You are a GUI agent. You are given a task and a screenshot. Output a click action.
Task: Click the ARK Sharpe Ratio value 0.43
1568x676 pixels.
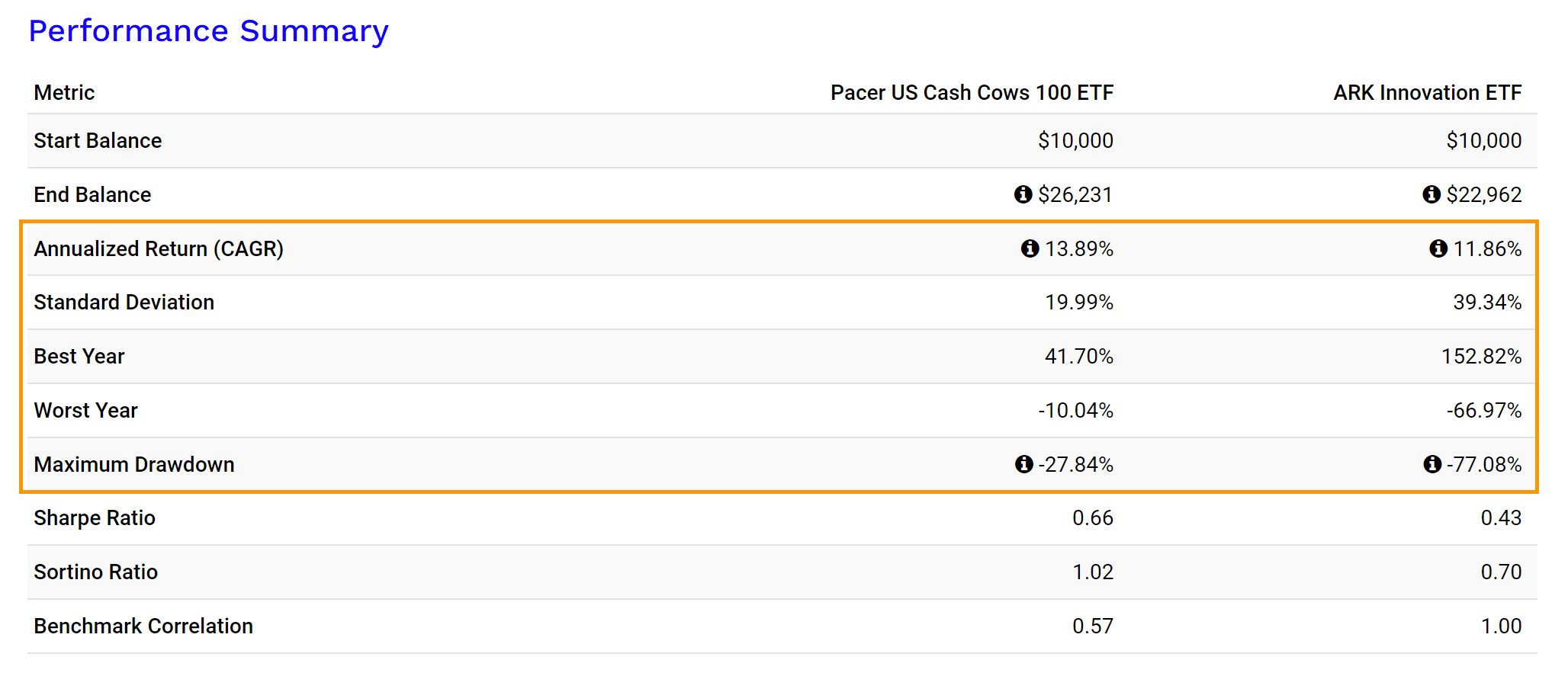point(1501,518)
